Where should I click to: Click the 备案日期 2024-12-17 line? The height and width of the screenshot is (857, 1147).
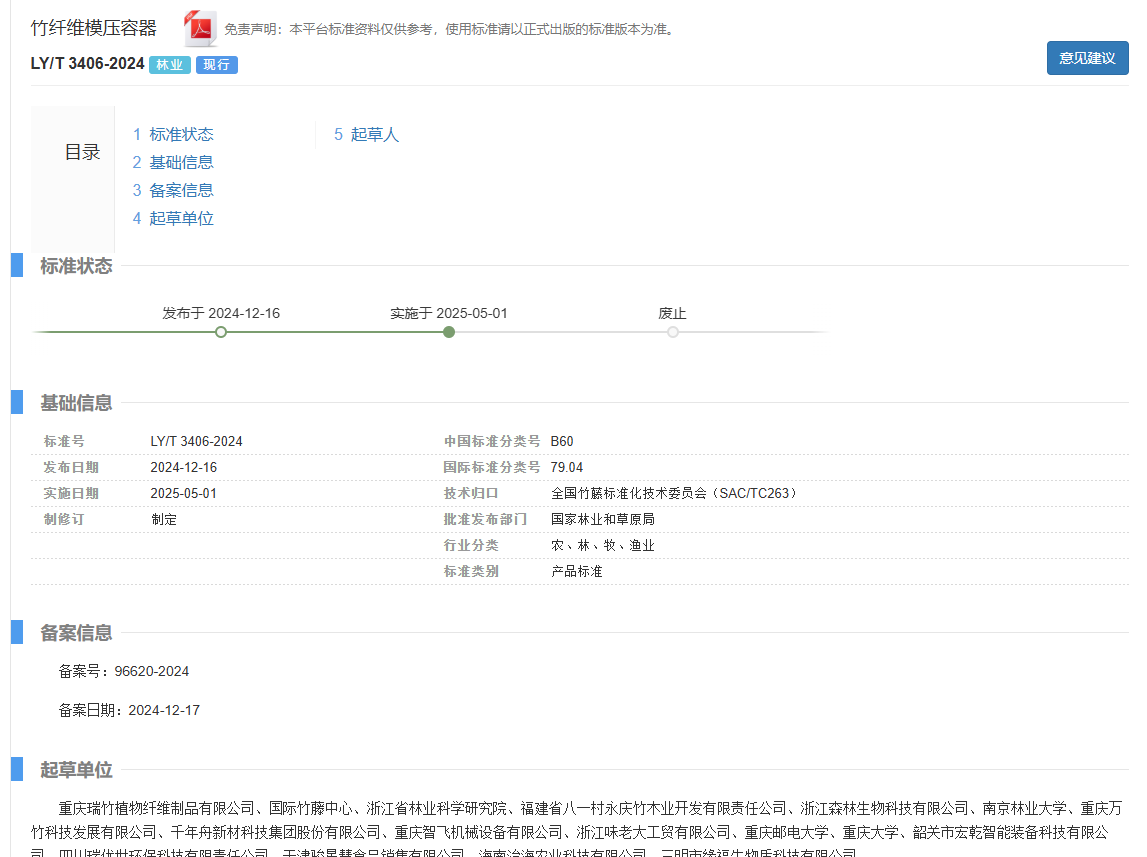click(x=129, y=710)
